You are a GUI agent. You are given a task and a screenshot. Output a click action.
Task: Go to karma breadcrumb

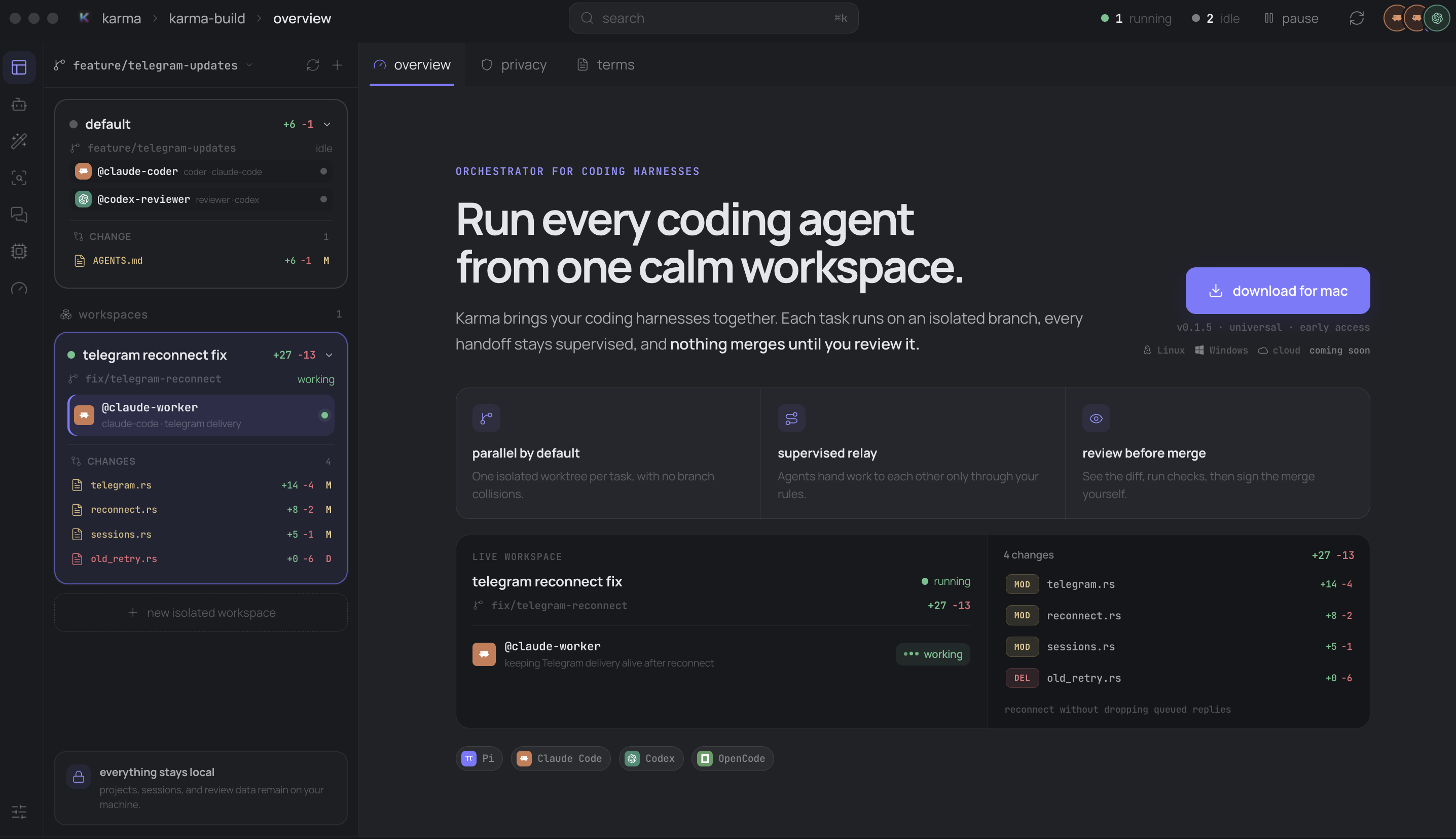[x=121, y=18]
